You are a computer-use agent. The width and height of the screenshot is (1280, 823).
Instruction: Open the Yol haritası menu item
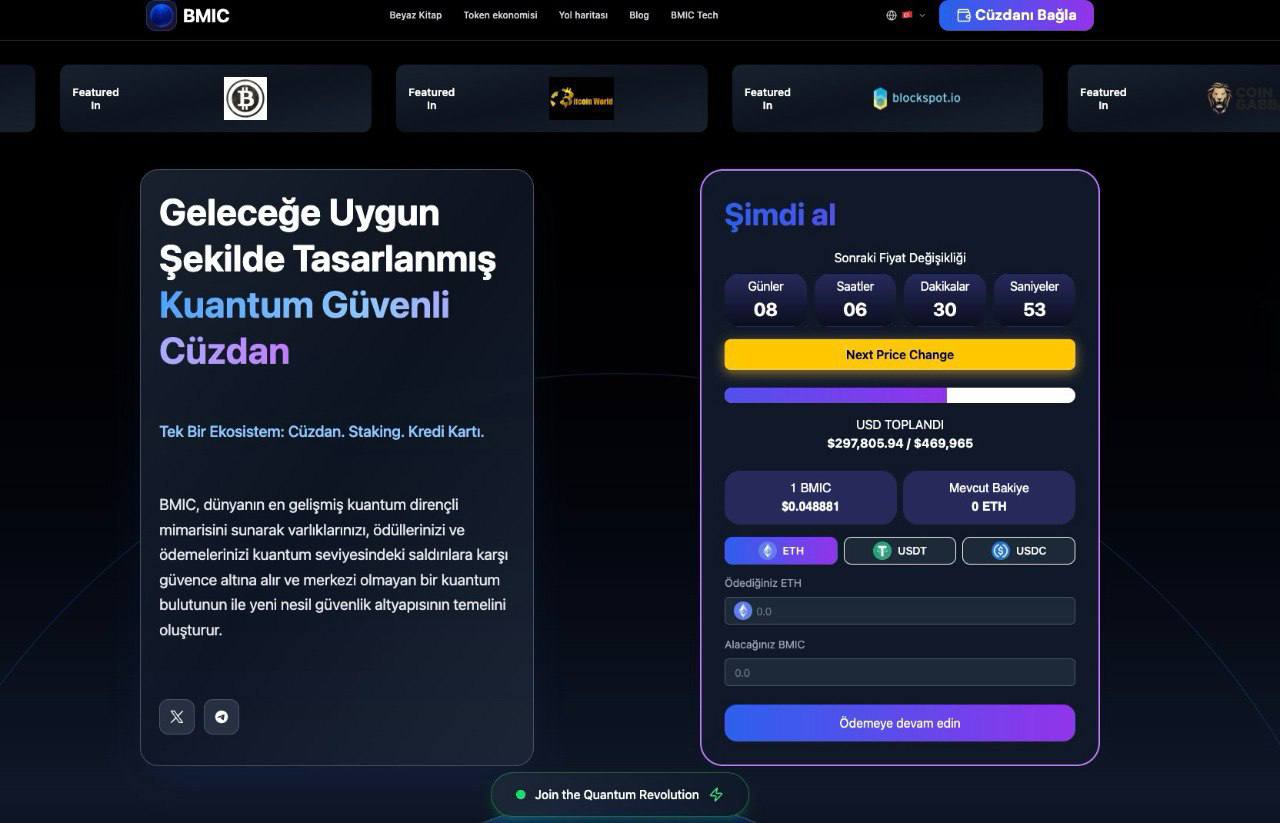tap(583, 15)
